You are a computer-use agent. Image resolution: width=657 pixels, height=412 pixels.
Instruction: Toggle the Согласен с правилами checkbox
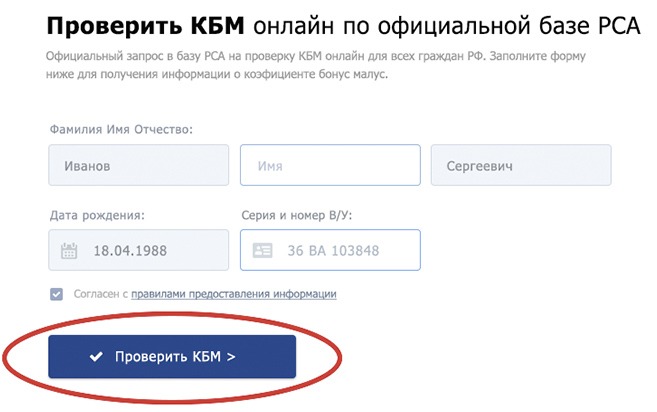[x=56, y=294]
